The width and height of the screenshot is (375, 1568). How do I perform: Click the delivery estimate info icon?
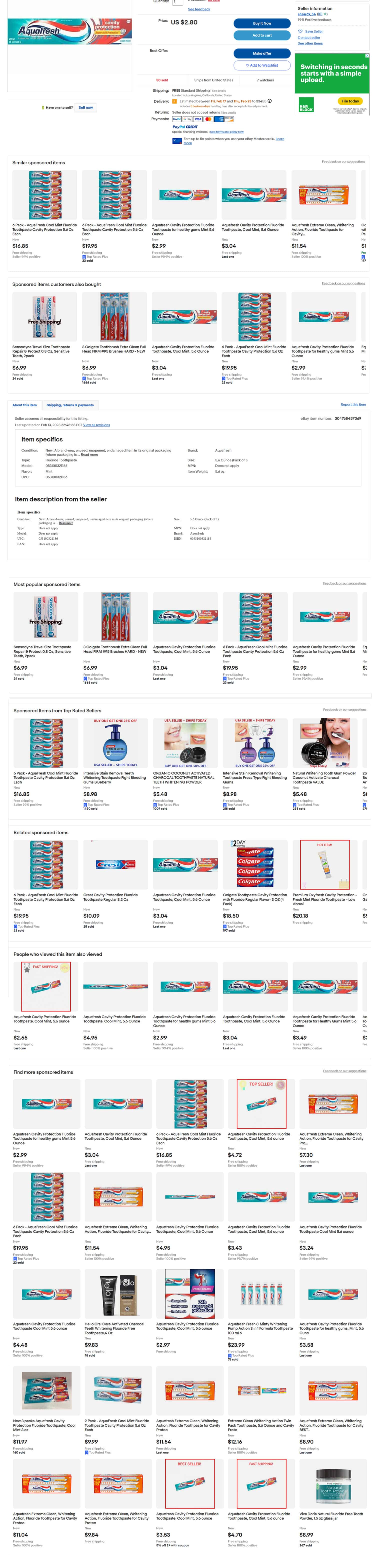pos(270,101)
